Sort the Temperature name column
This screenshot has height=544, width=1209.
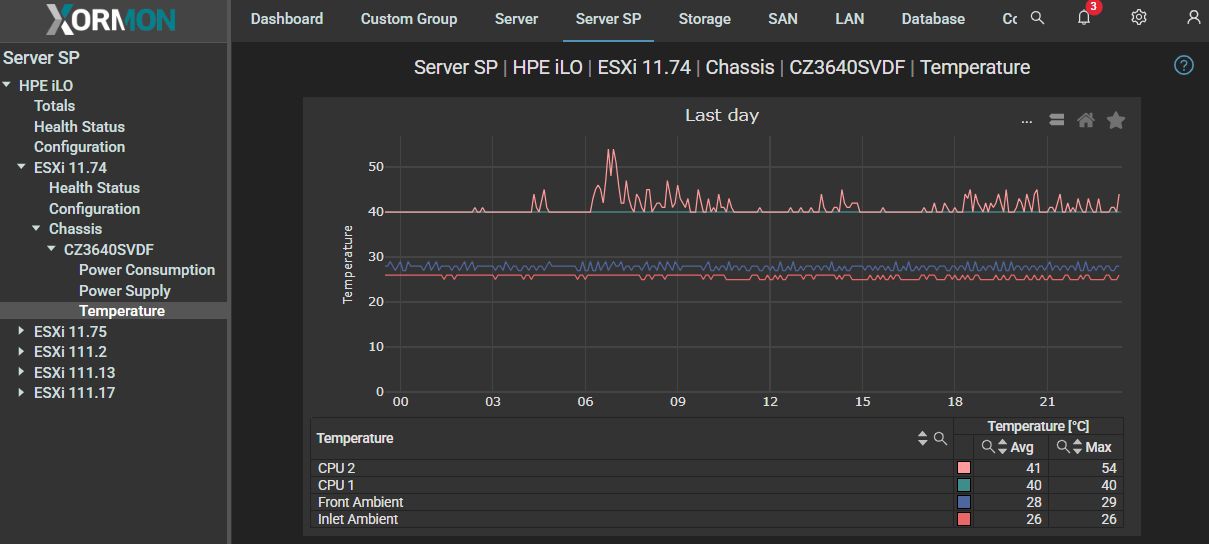(923, 438)
